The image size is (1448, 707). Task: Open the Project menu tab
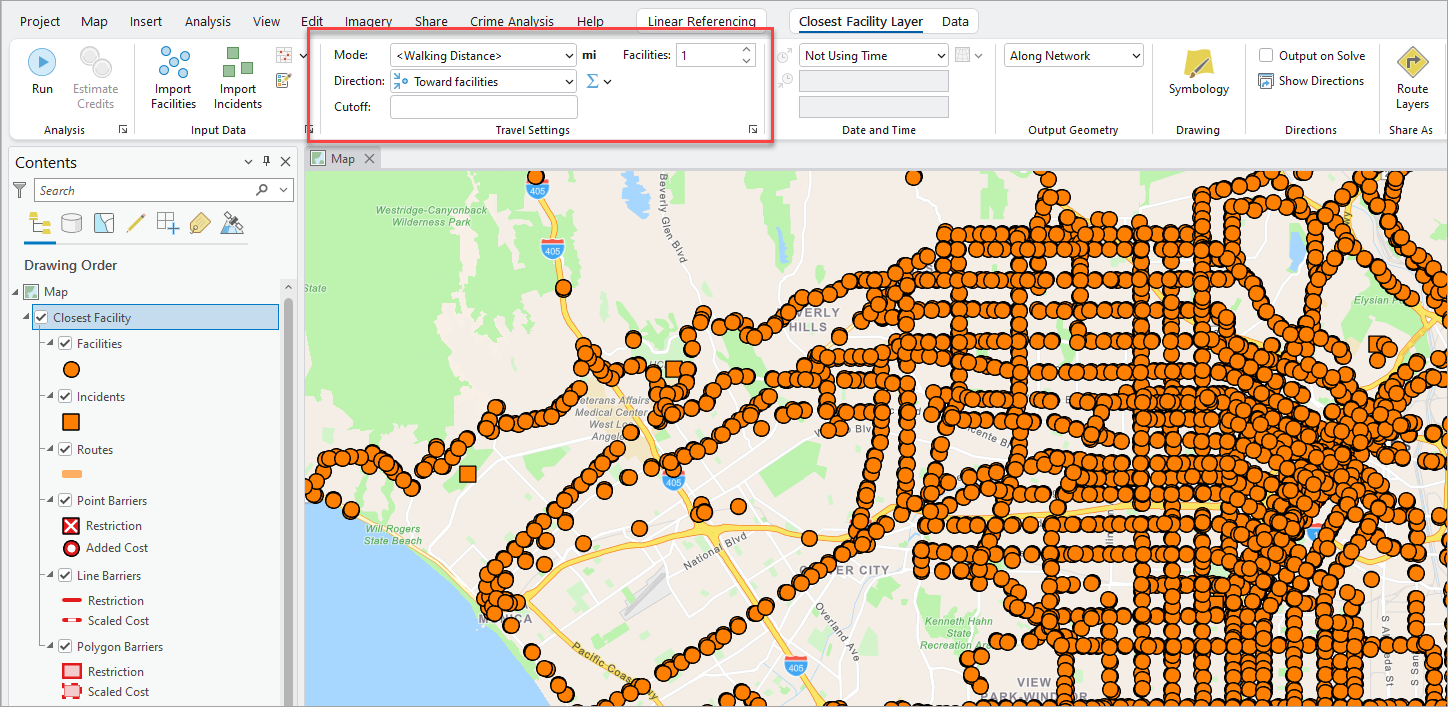coord(40,21)
